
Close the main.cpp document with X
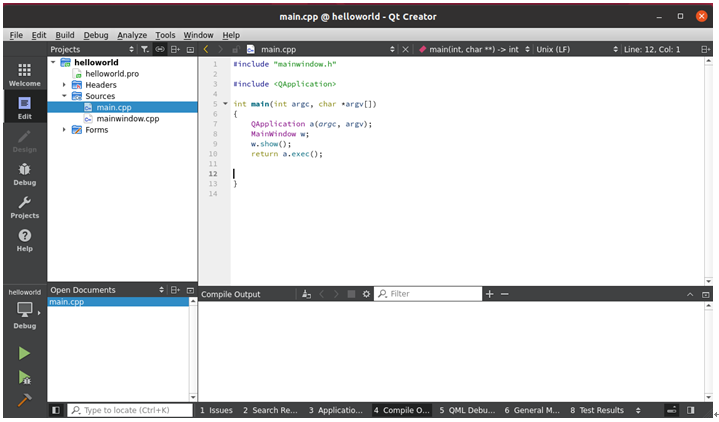pyautogui.click(x=405, y=49)
